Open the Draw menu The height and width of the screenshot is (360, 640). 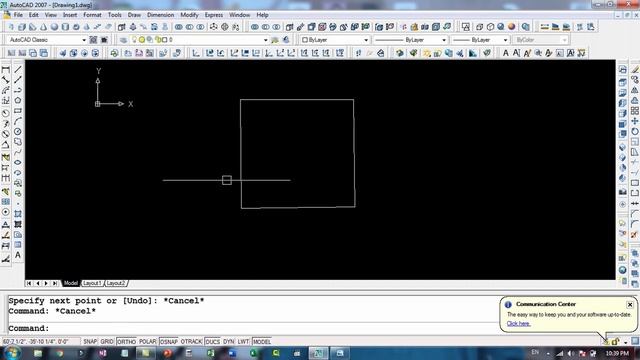pyautogui.click(x=134, y=15)
